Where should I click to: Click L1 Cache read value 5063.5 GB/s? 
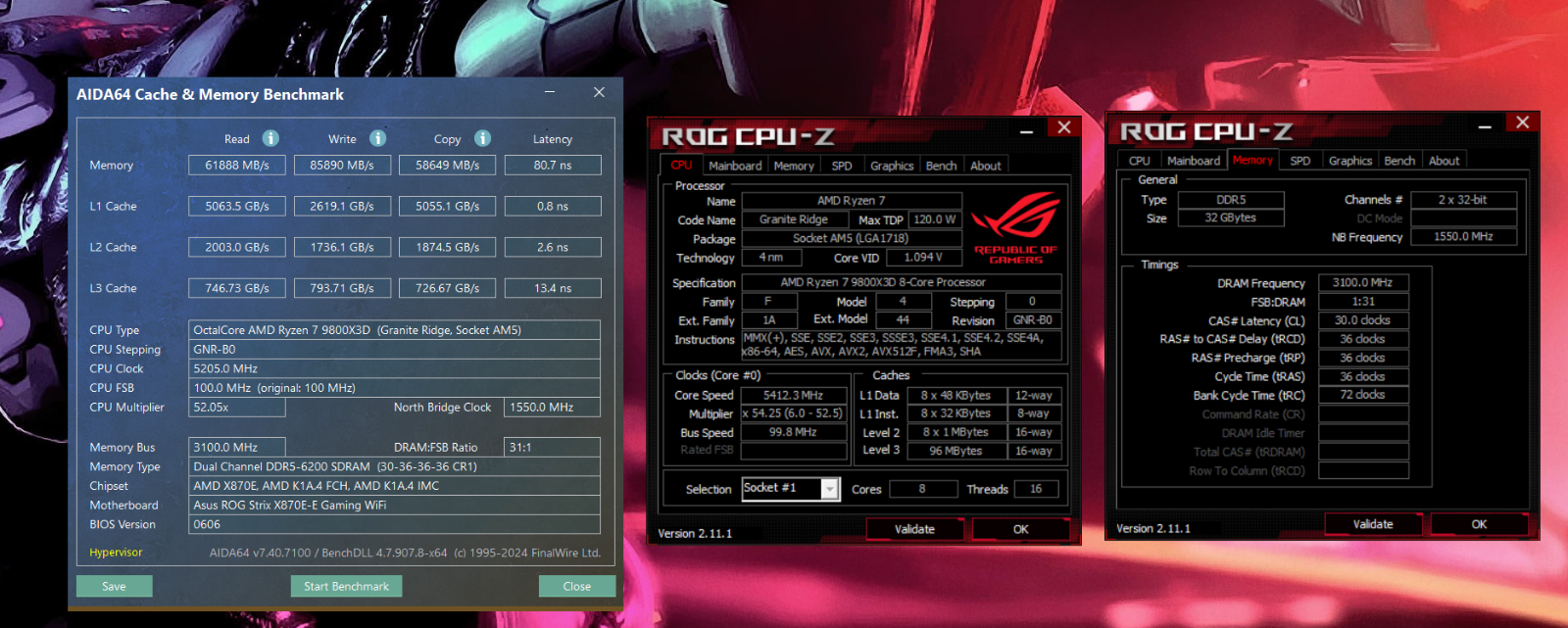click(237, 207)
